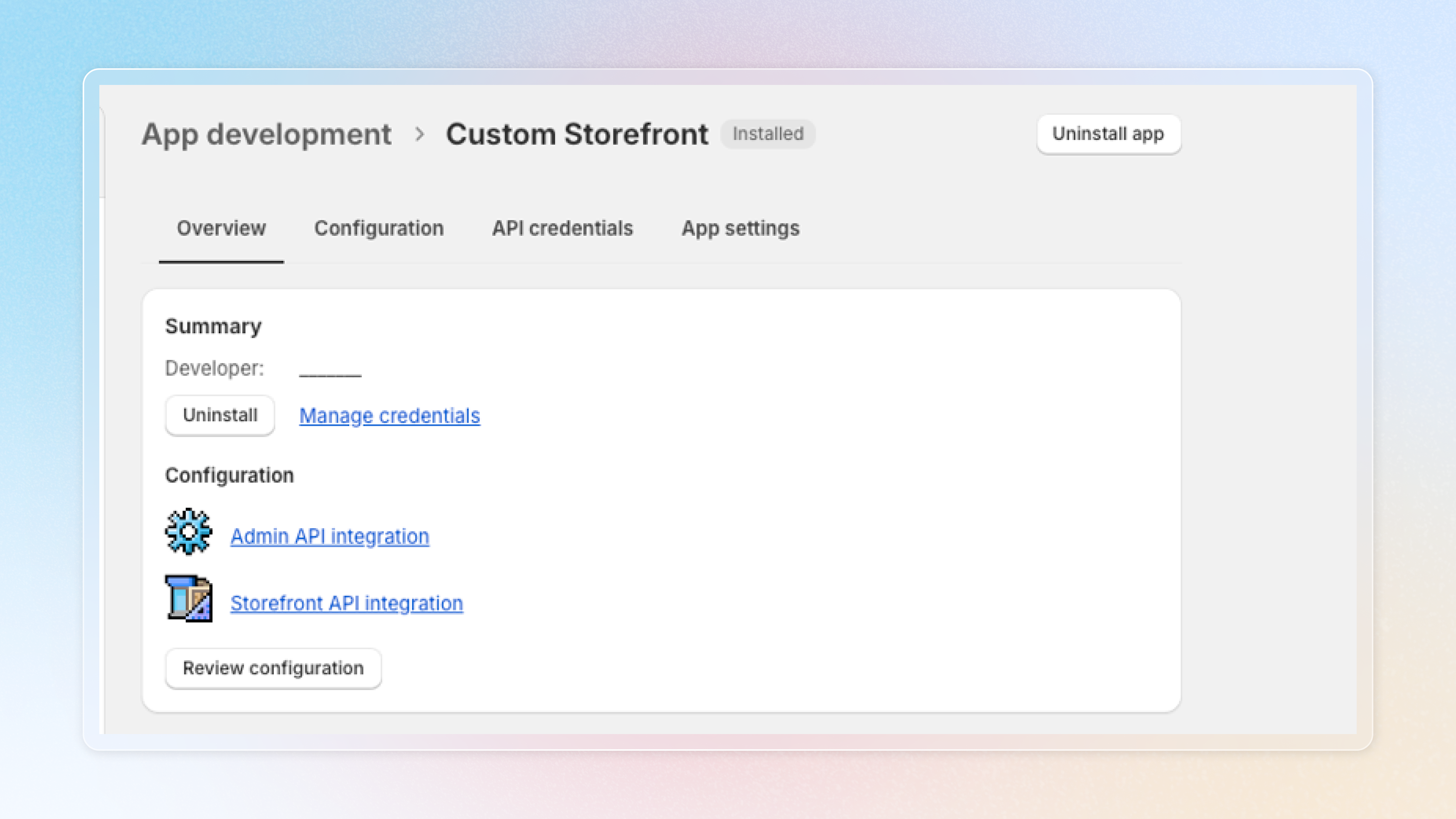Viewport: 1456px width, 819px height.
Task: Open the Manage credentials link
Action: [x=389, y=416]
